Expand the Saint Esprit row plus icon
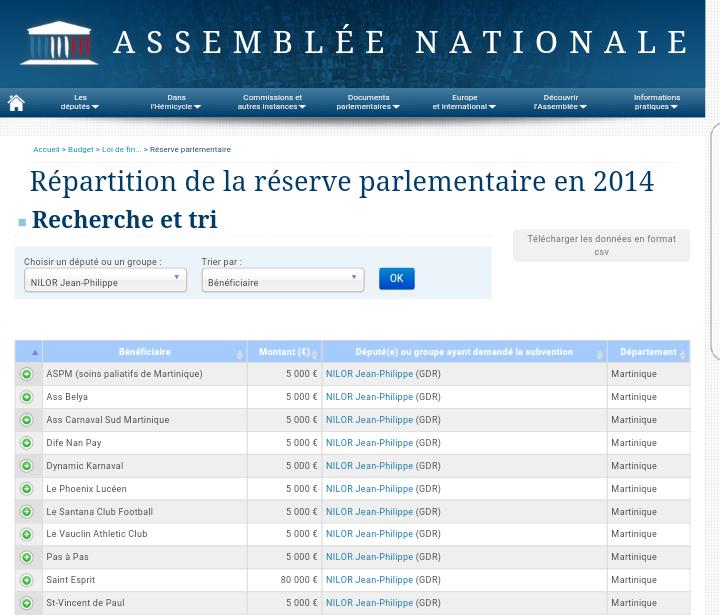 pos(27,580)
